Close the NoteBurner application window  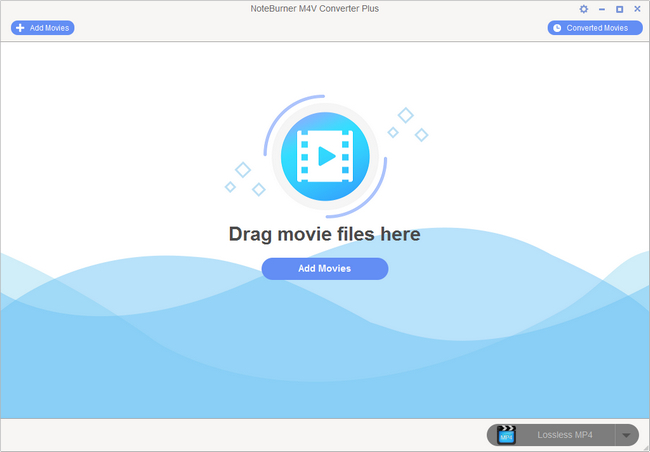636,9
